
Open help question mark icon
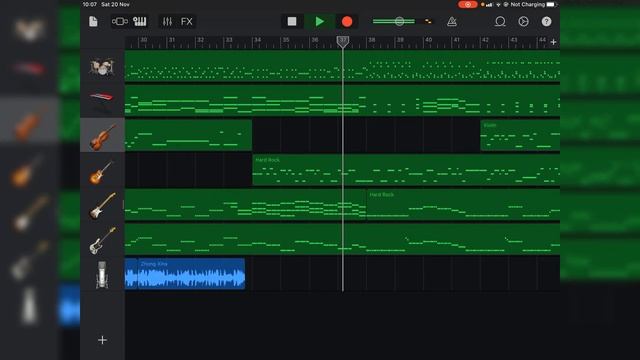(x=546, y=22)
